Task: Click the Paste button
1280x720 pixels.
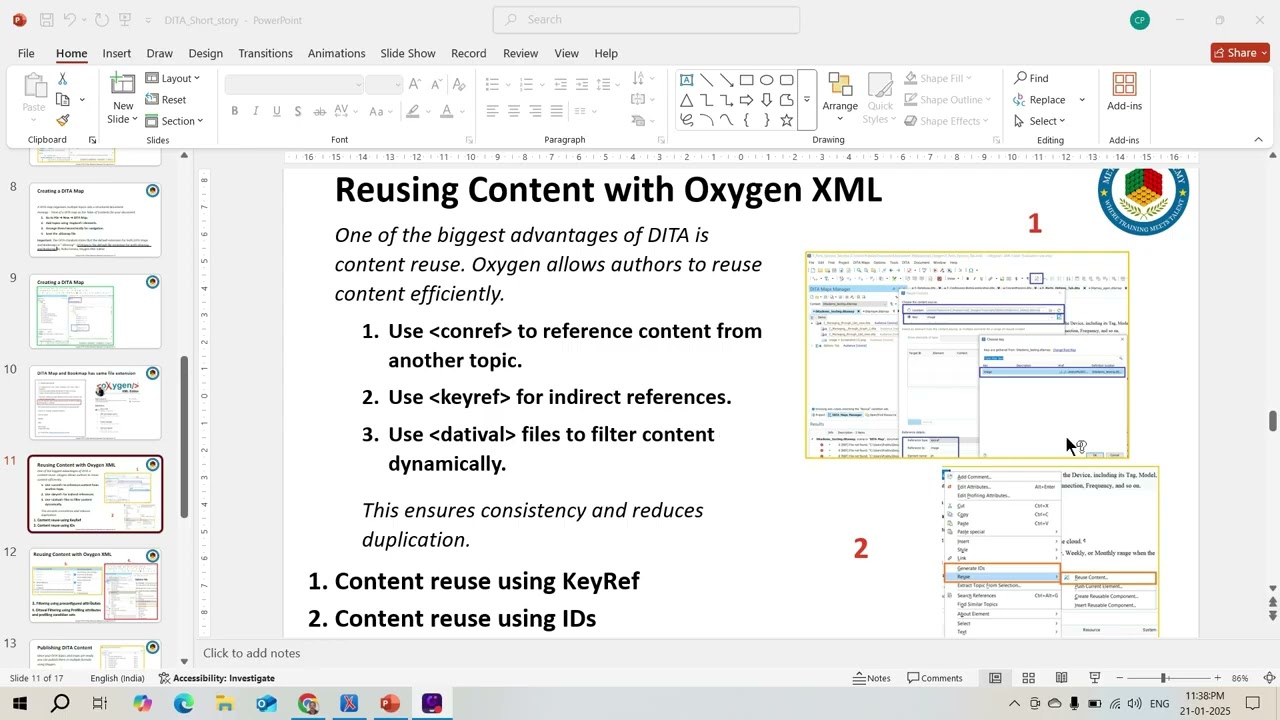Action: tap(34, 97)
